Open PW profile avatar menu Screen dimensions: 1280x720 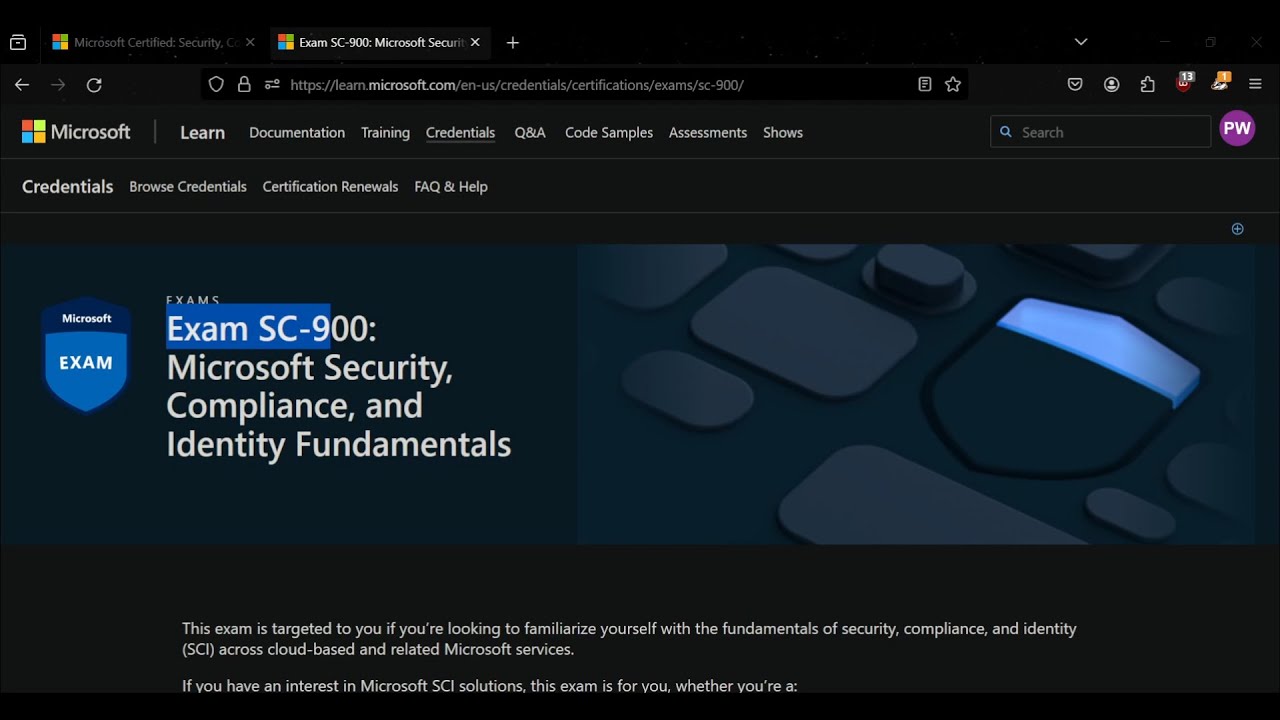click(1237, 129)
